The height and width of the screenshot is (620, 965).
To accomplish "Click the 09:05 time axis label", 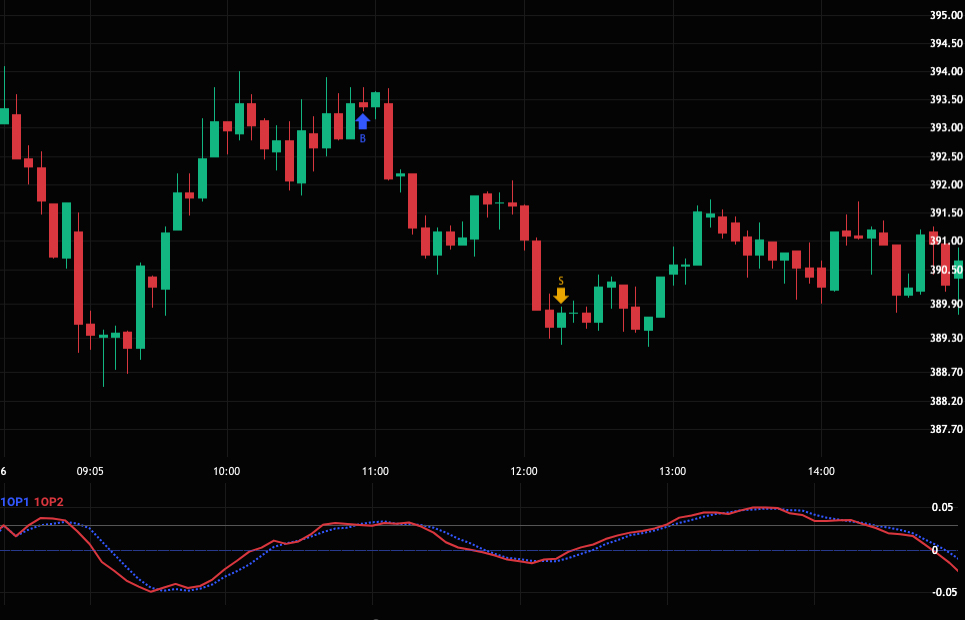I will (90, 471).
